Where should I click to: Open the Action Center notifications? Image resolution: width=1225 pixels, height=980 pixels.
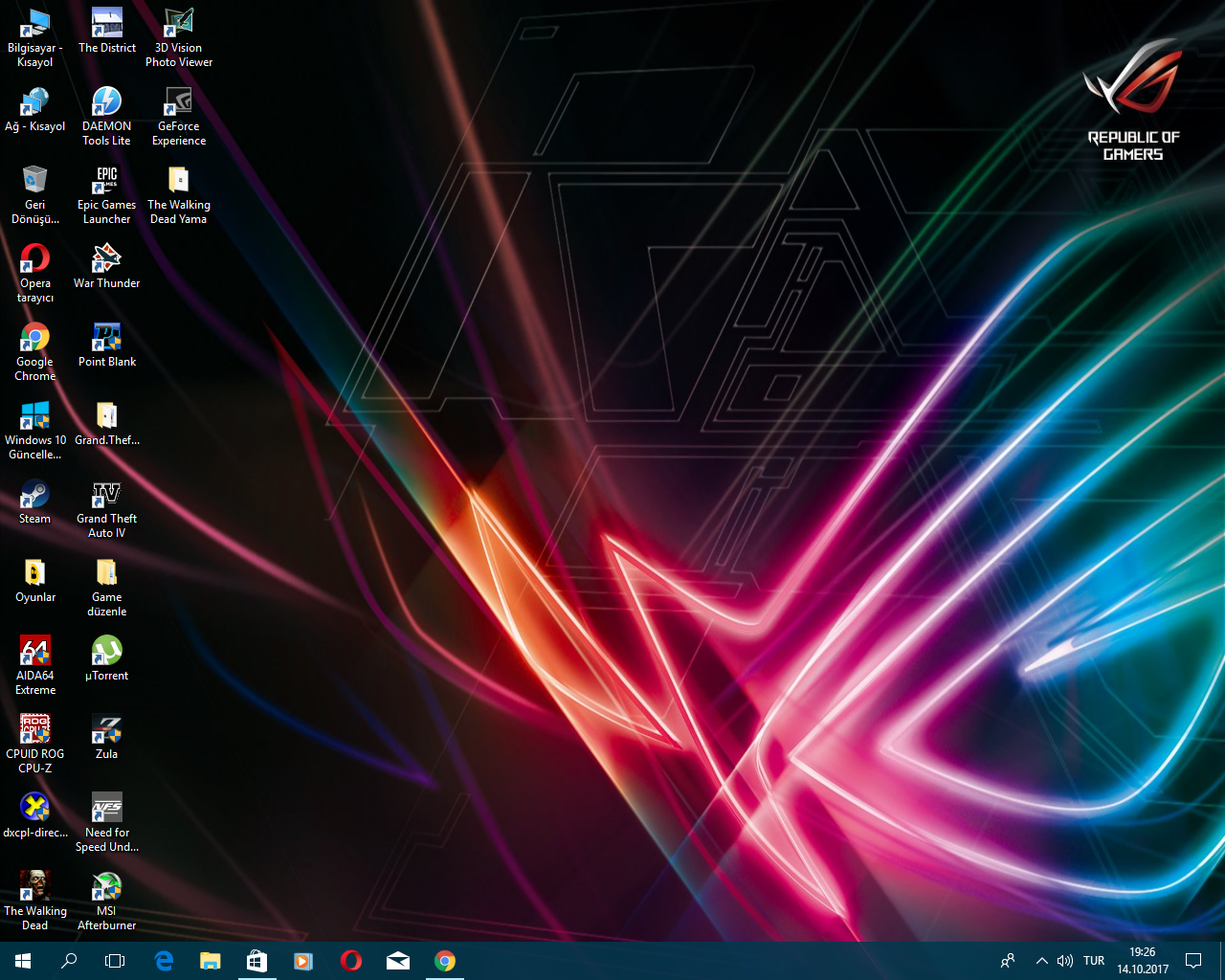tap(1193, 961)
